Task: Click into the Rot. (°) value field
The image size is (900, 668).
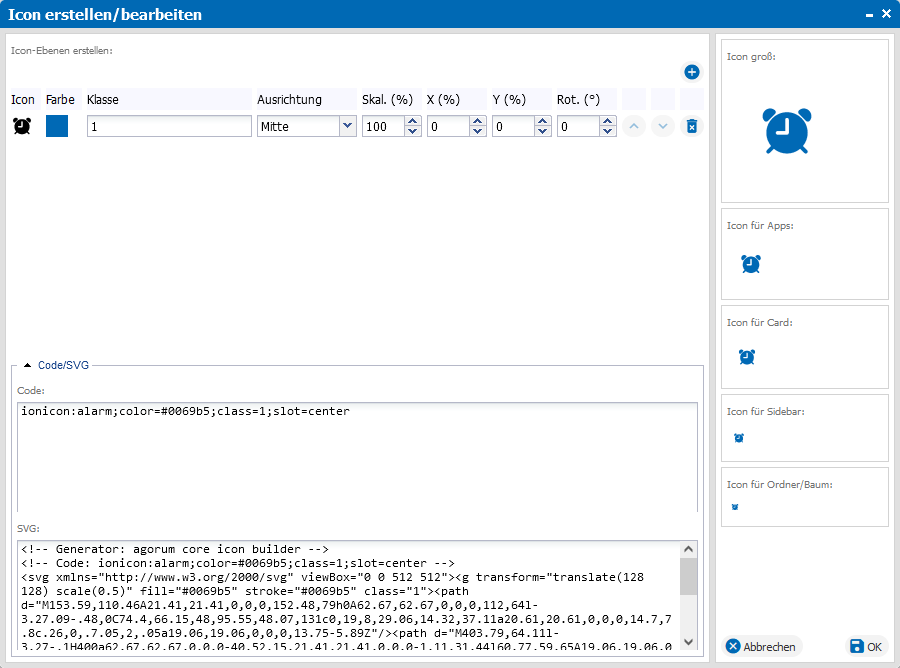Action: click(x=579, y=126)
